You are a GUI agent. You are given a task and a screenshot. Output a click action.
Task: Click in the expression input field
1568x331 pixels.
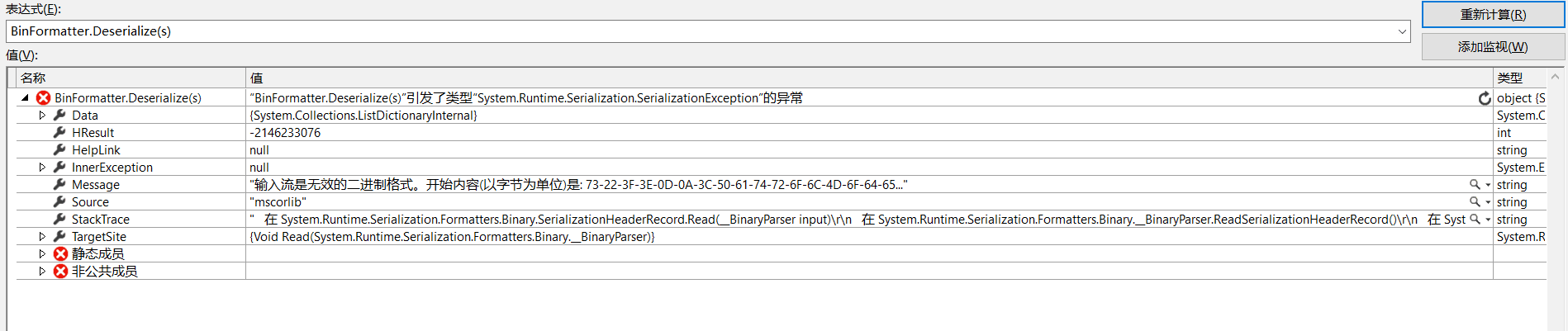tap(701, 31)
